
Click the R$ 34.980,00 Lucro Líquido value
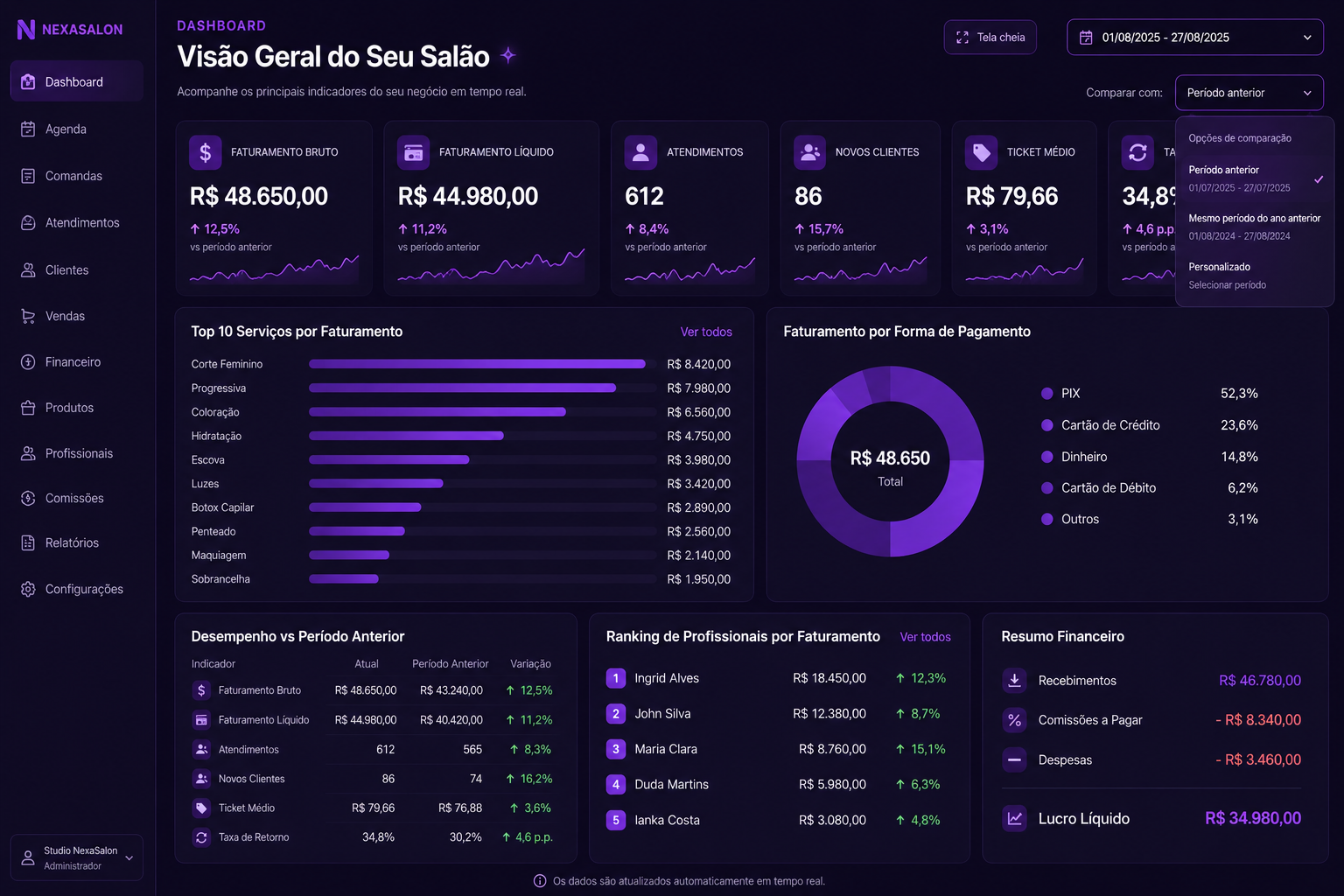1253,819
